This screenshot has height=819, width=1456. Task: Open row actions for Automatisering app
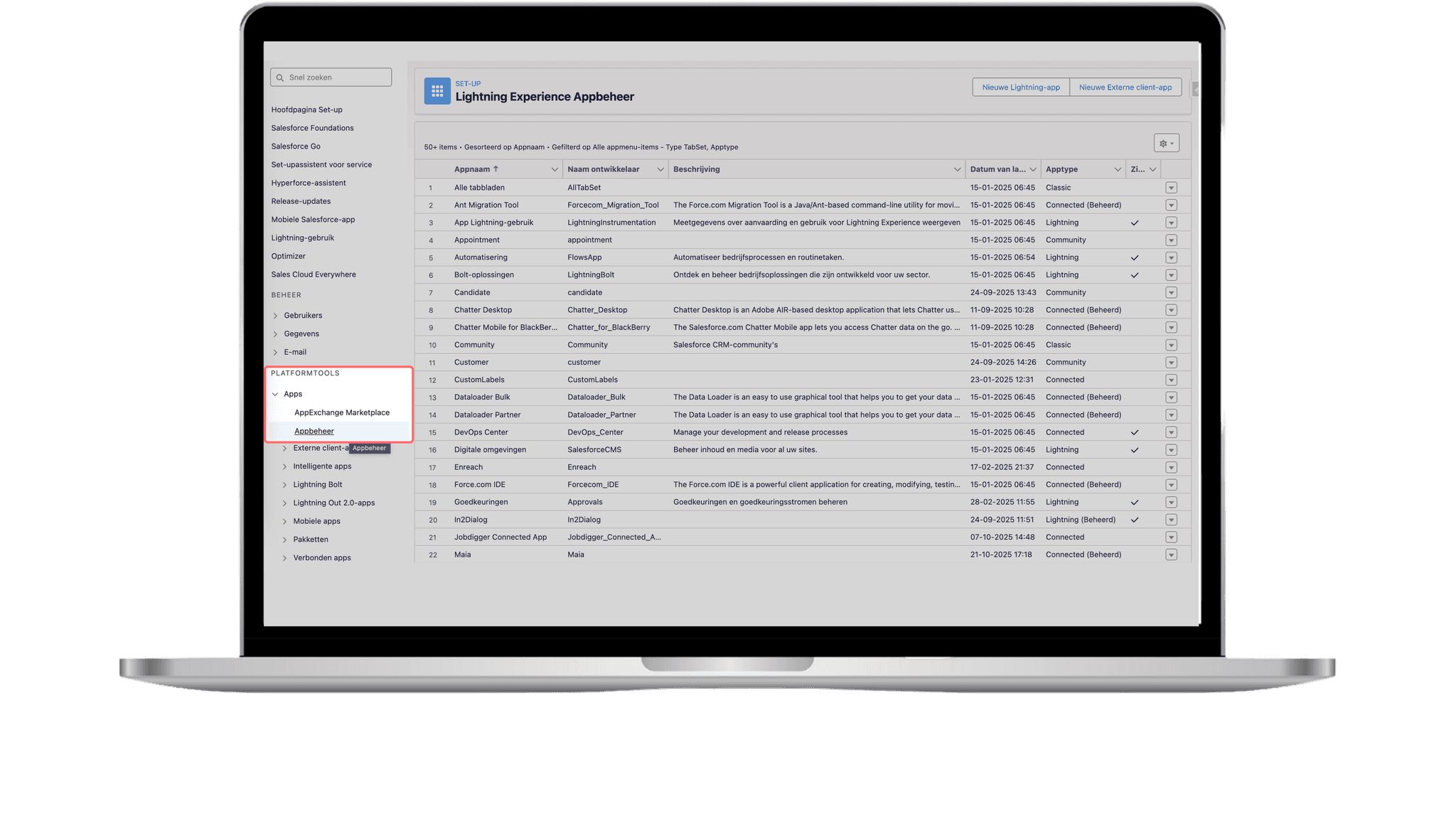tap(1171, 257)
